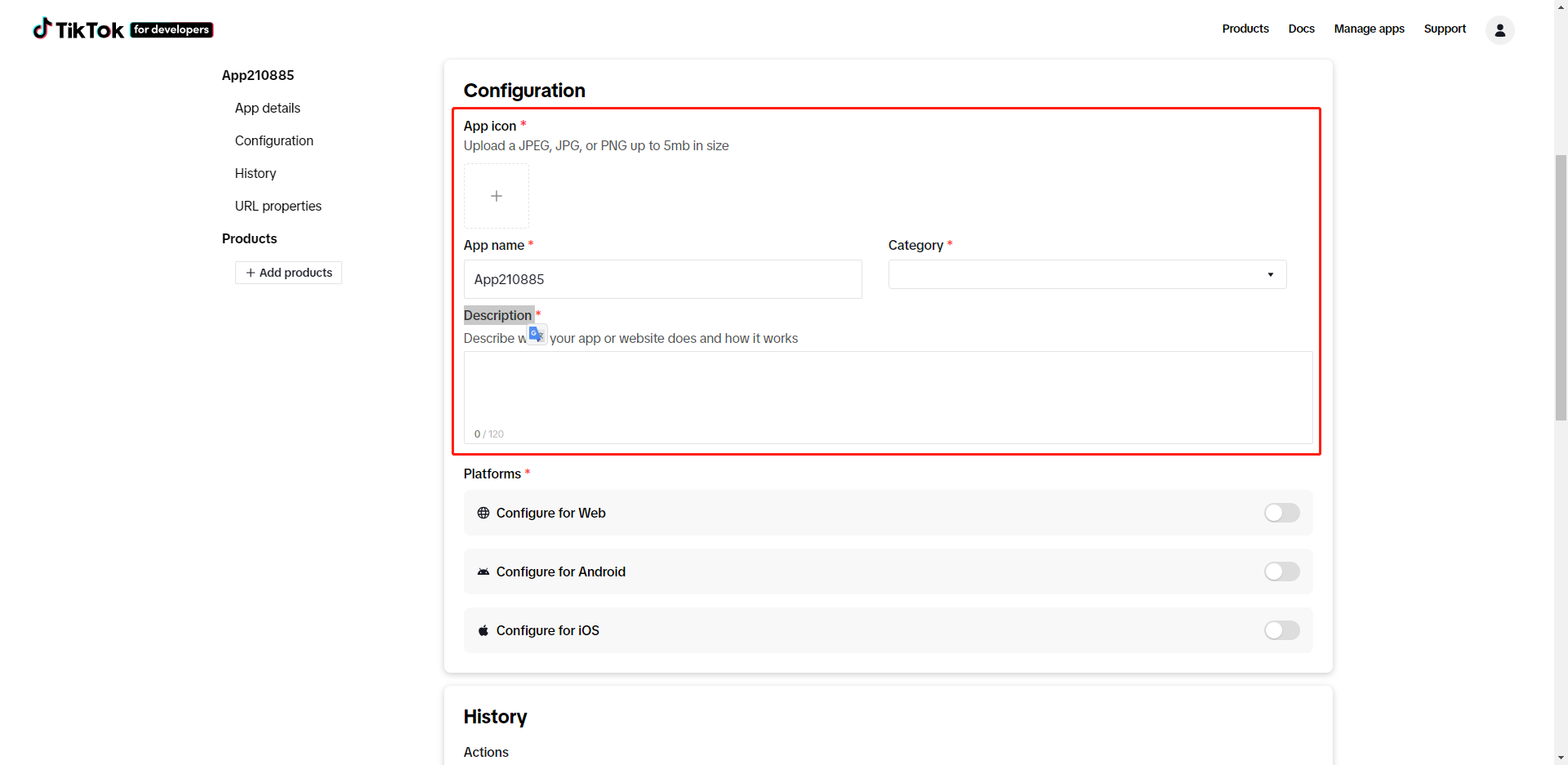The width and height of the screenshot is (1568, 765).
Task: Click the globe icon beside Configure for Web
Action: [x=483, y=513]
